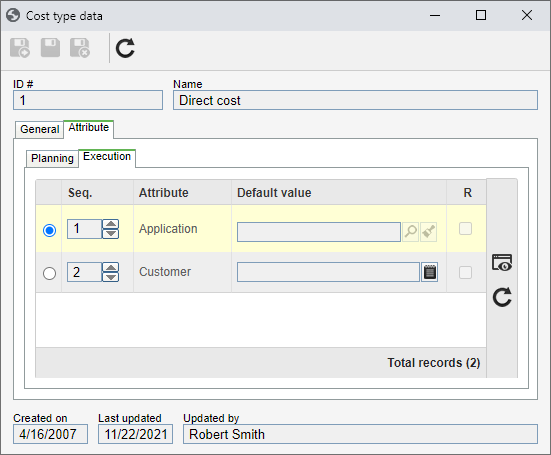551x455 pixels.
Task: Select the Application row radio button
Action: [x=50, y=230]
